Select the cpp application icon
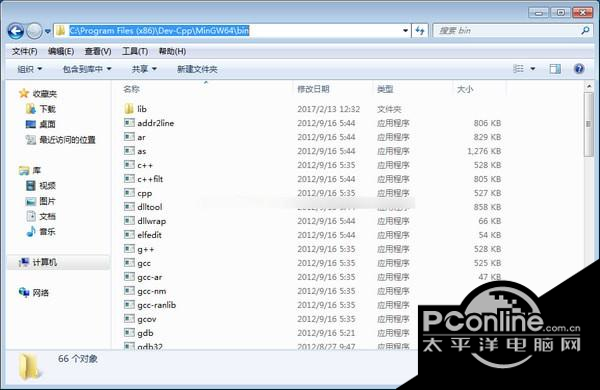 click(x=129, y=193)
